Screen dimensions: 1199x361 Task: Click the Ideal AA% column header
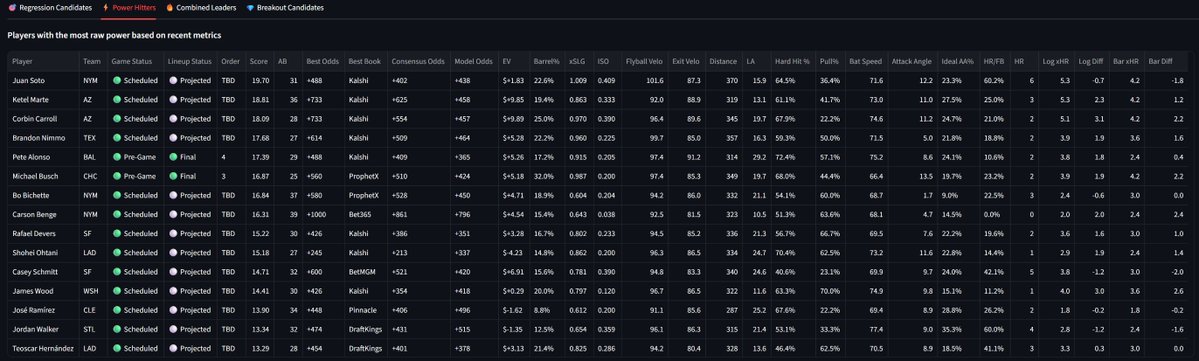pyautogui.click(x=958, y=61)
